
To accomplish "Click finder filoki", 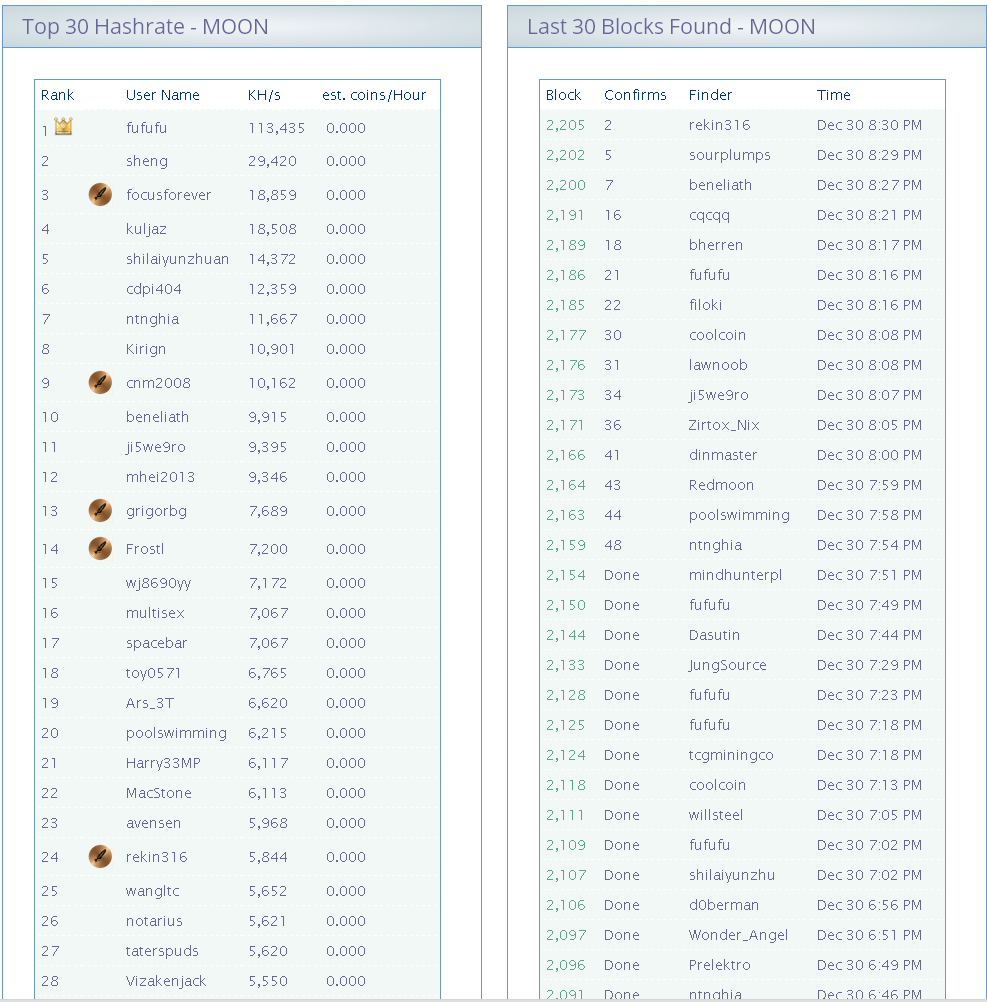I will click(x=705, y=305).
